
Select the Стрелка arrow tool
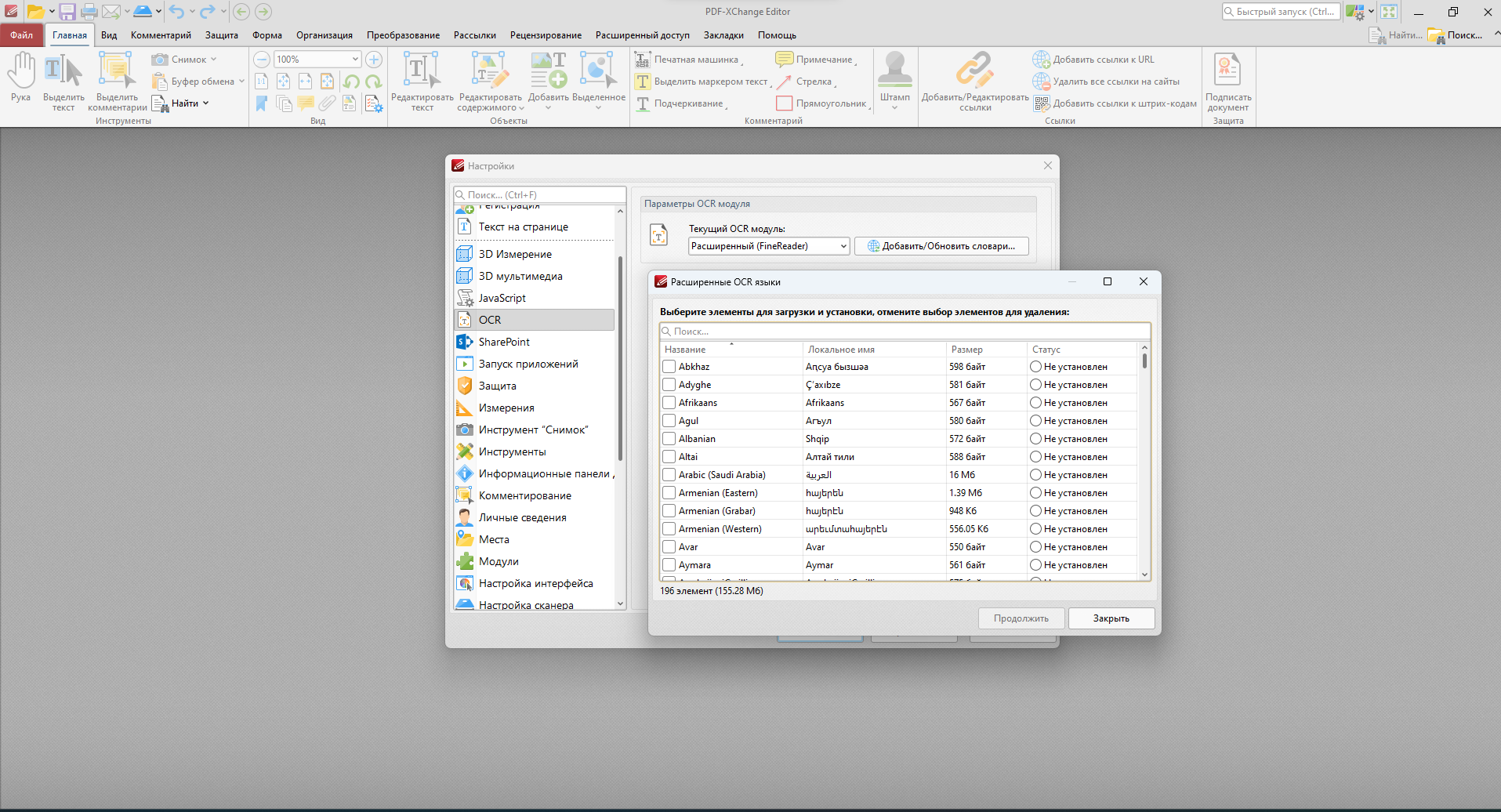[805, 82]
